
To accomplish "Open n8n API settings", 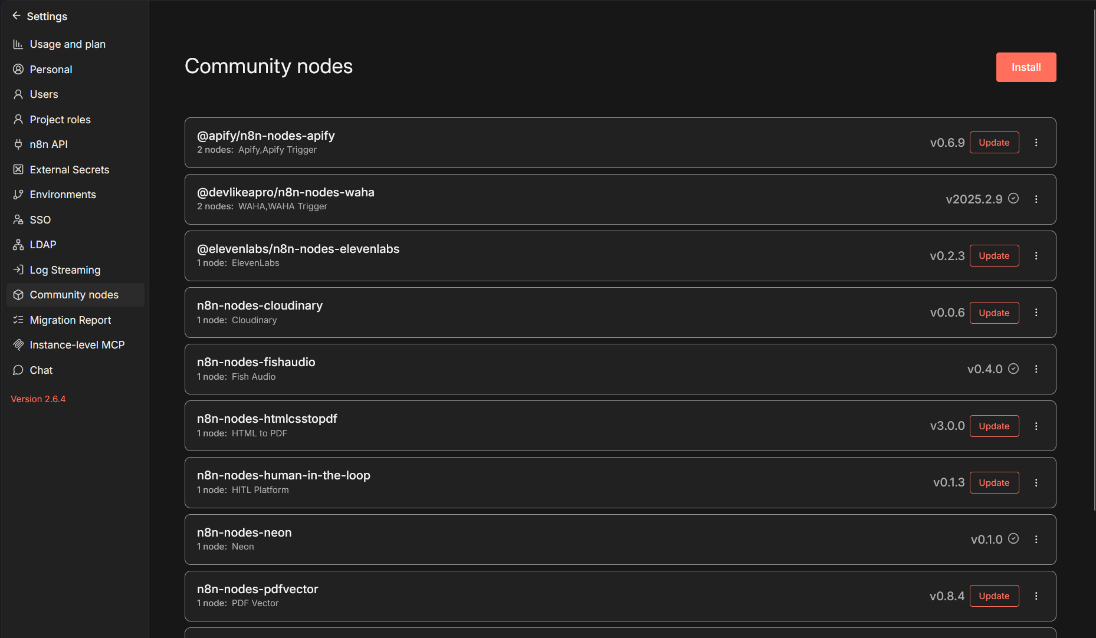I will [x=75, y=145].
